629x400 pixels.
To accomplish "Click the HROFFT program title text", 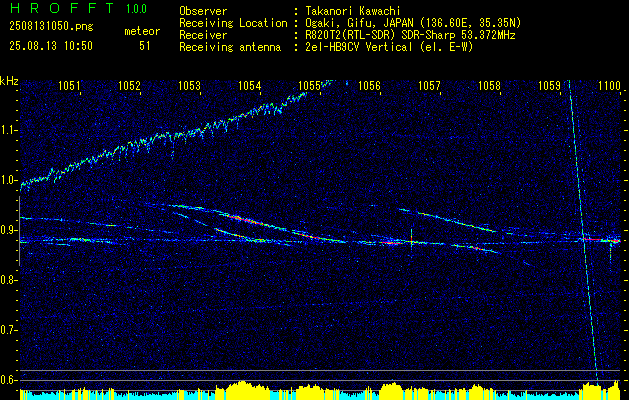I will point(62,8).
